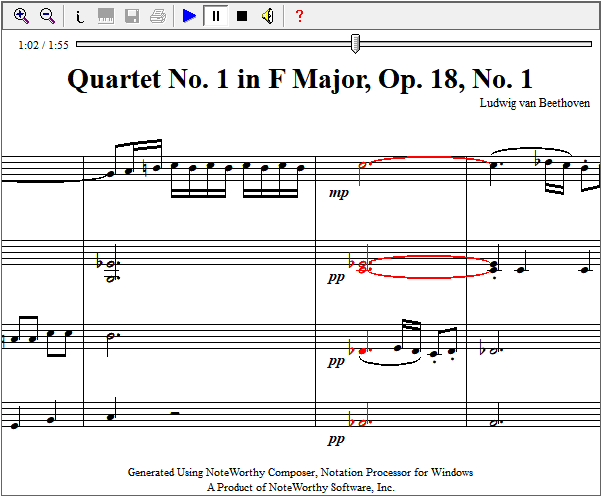Open help via the red question mark
This screenshot has height=497, width=602.
coord(299,16)
